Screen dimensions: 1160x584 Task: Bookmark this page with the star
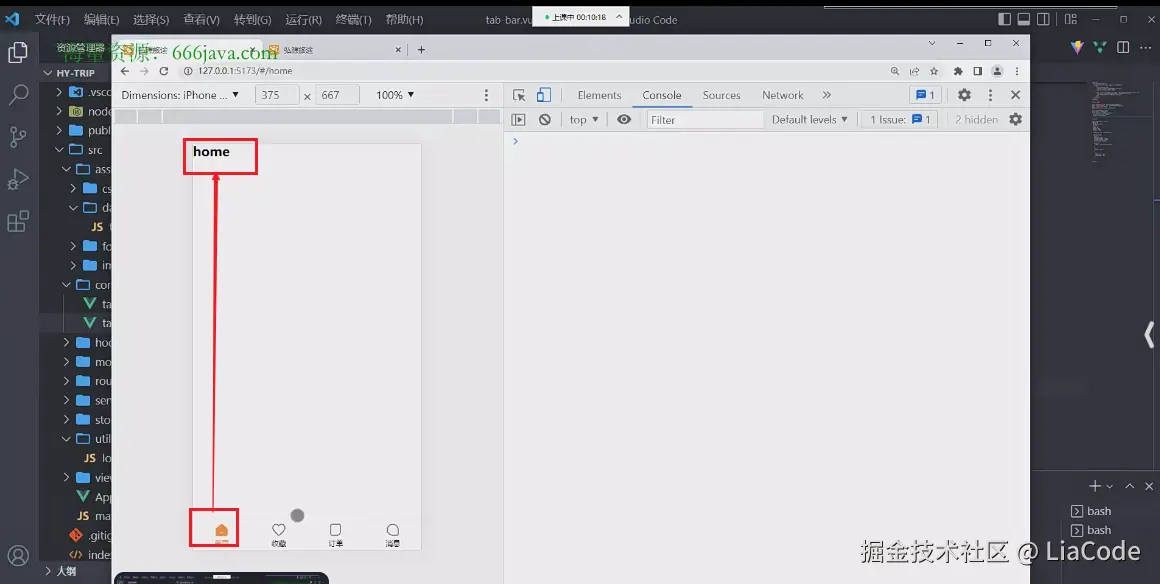coord(934,71)
